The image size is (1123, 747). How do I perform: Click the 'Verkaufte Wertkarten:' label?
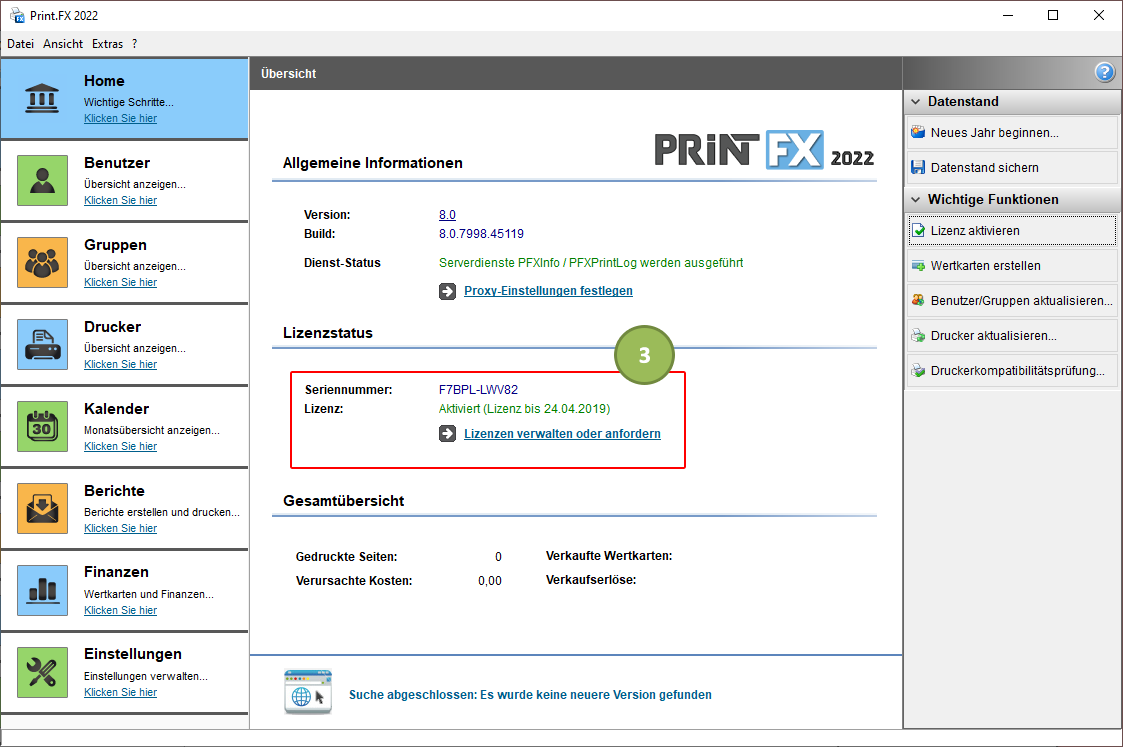(609, 556)
